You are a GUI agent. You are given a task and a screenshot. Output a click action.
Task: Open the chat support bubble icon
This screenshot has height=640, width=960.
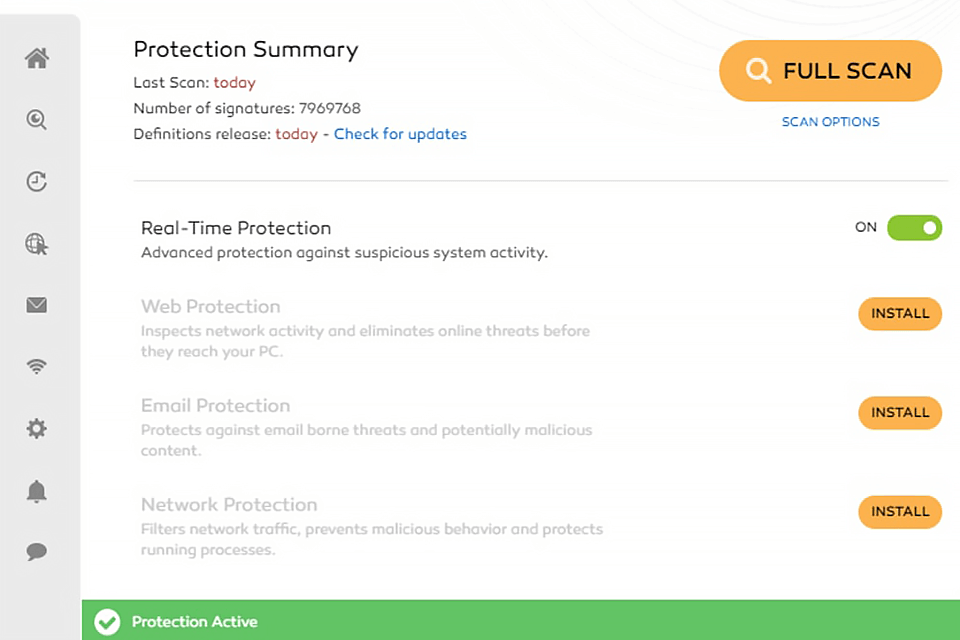[36, 551]
